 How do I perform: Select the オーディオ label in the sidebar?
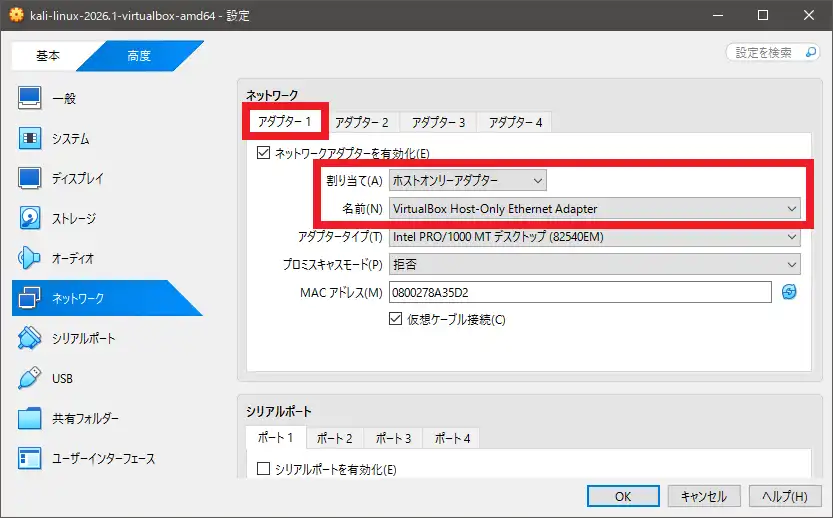tap(73, 258)
